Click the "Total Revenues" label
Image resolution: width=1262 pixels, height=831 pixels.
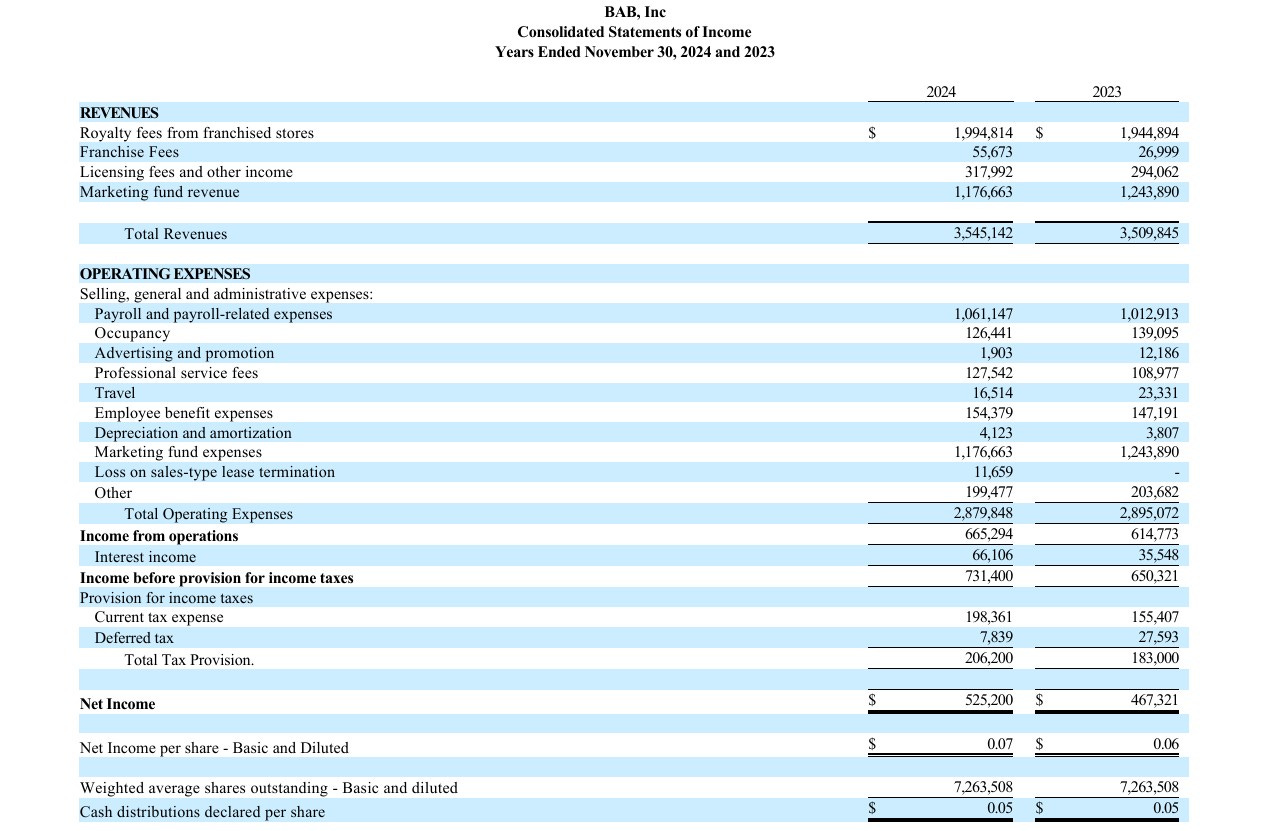tap(176, 234)
